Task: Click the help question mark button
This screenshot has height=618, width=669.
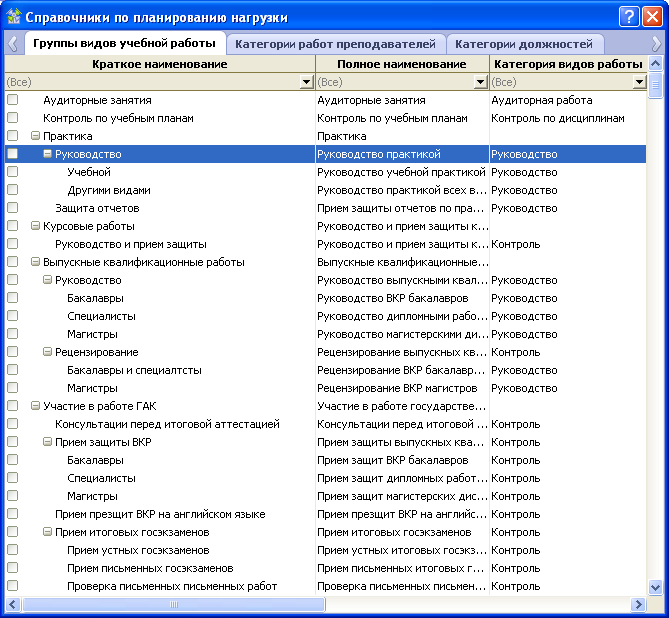Action: pyautogui.click(x=628, y=16)
